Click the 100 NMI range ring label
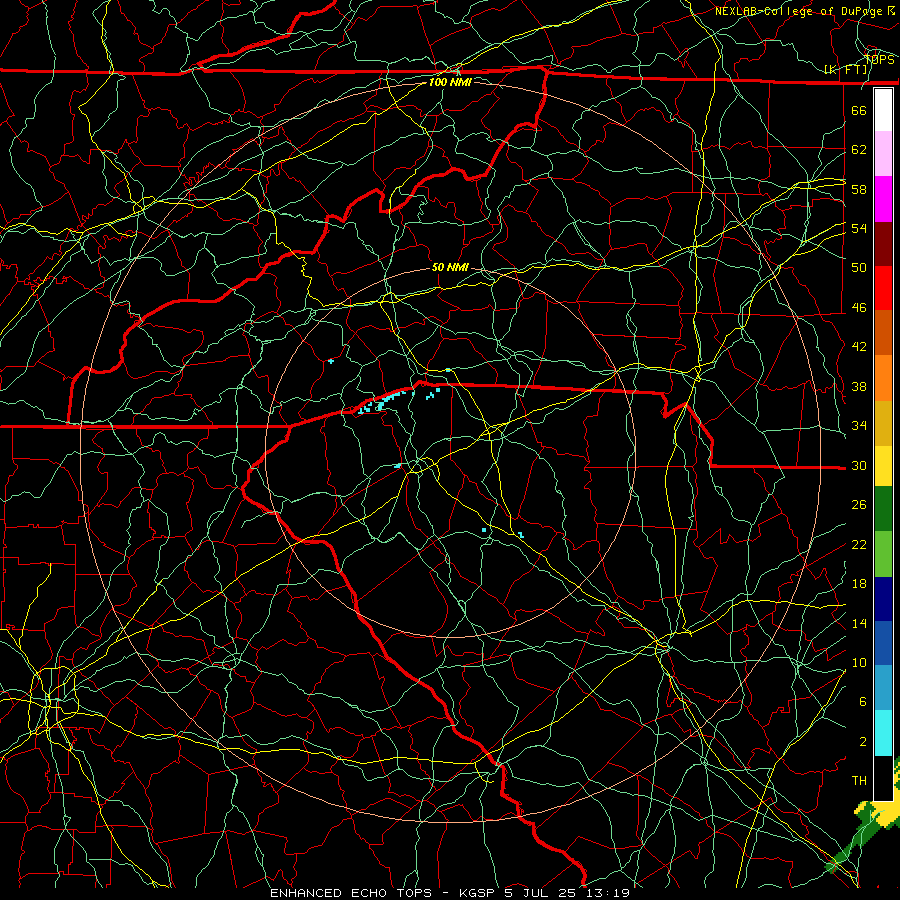 [x=450, y=82]
